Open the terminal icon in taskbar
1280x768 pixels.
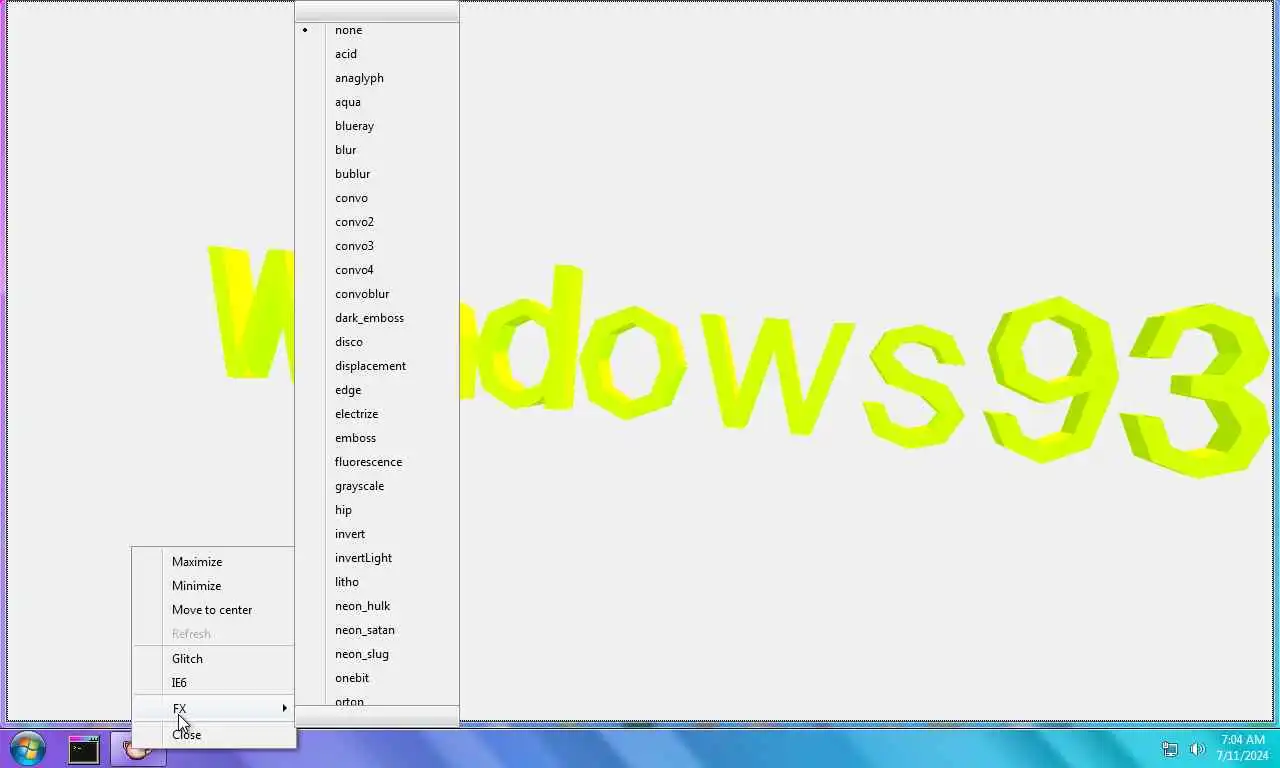pos(83,749)
